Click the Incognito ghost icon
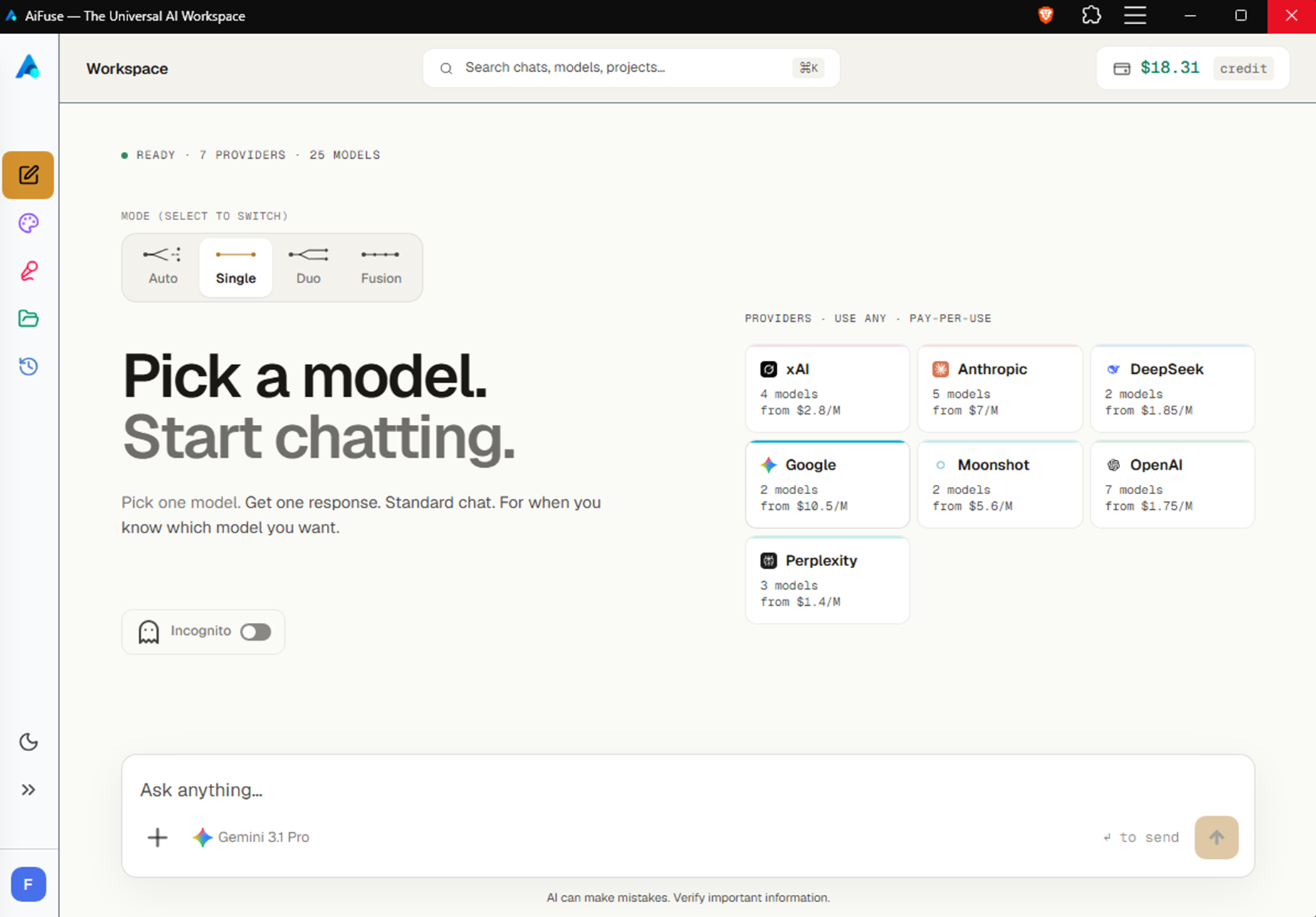This screenshot has height=917, width=1316. tap(149, 632)
